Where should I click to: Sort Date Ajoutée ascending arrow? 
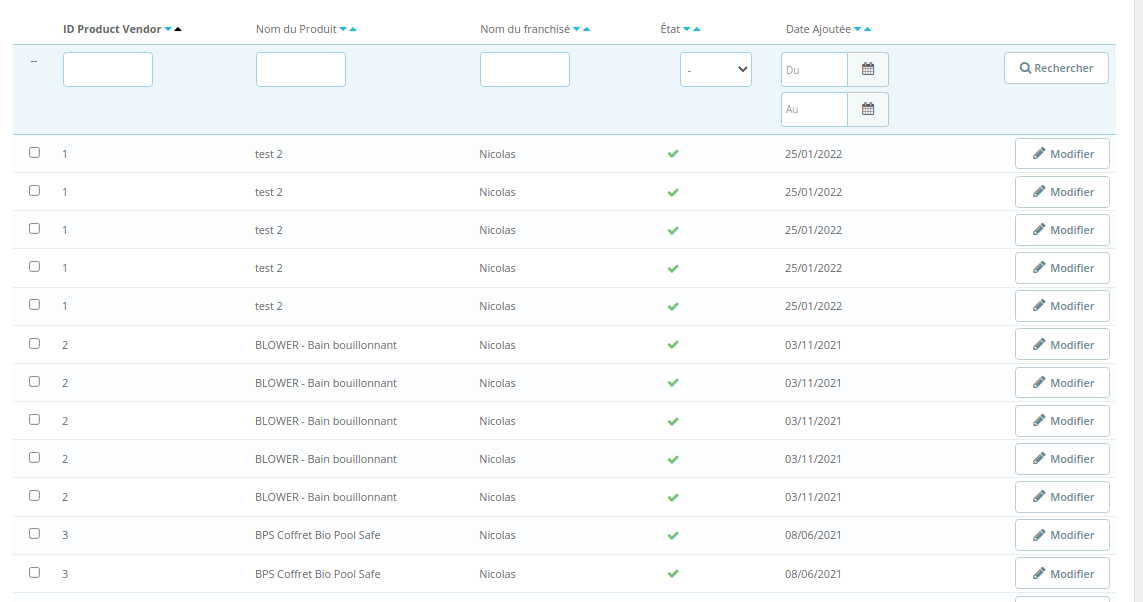pyautogui.click(x=867, y=29)
